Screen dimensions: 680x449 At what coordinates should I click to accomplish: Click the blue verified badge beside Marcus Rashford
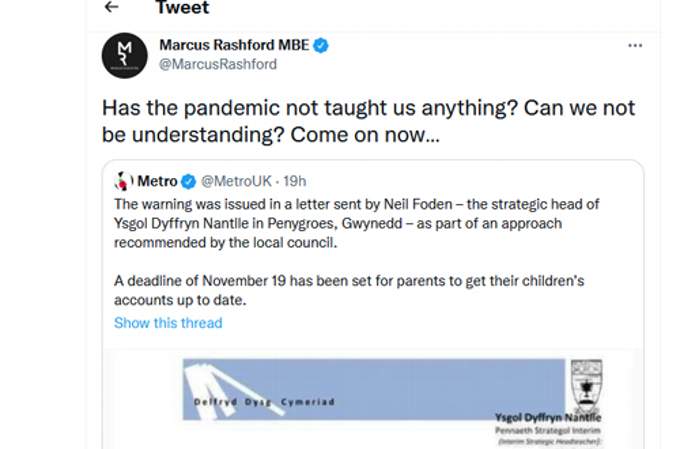point(322,45)
